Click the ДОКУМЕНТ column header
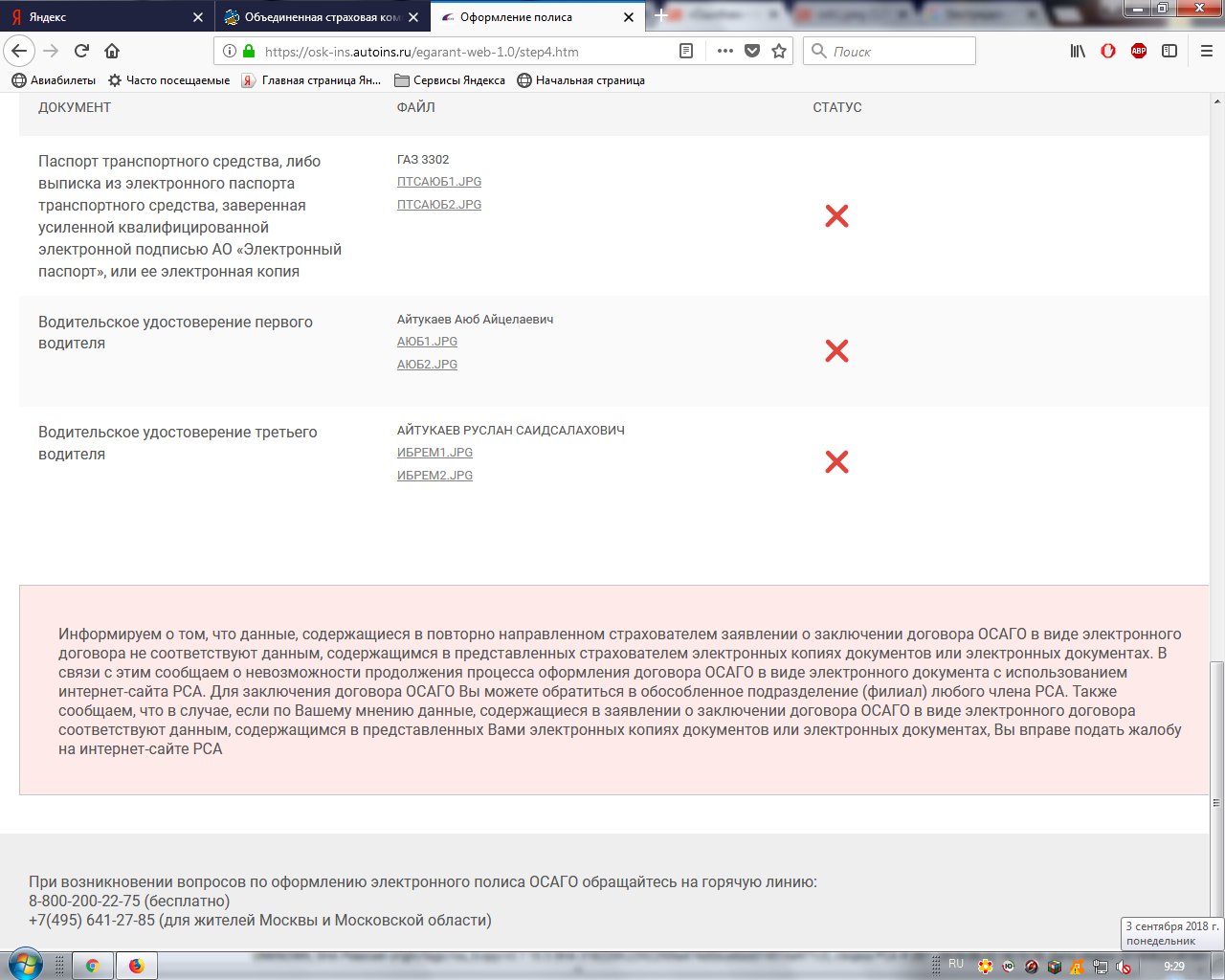 (x=75, y=107)
